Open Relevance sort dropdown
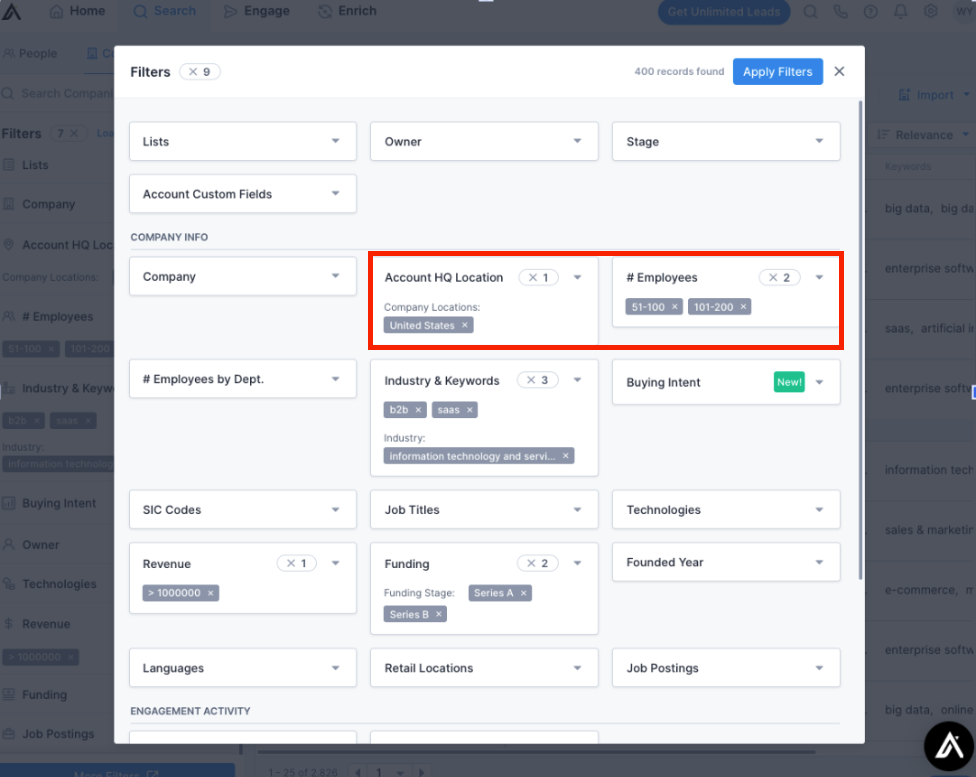The height and width of the screenshot is (777, 976). point(923,135)
